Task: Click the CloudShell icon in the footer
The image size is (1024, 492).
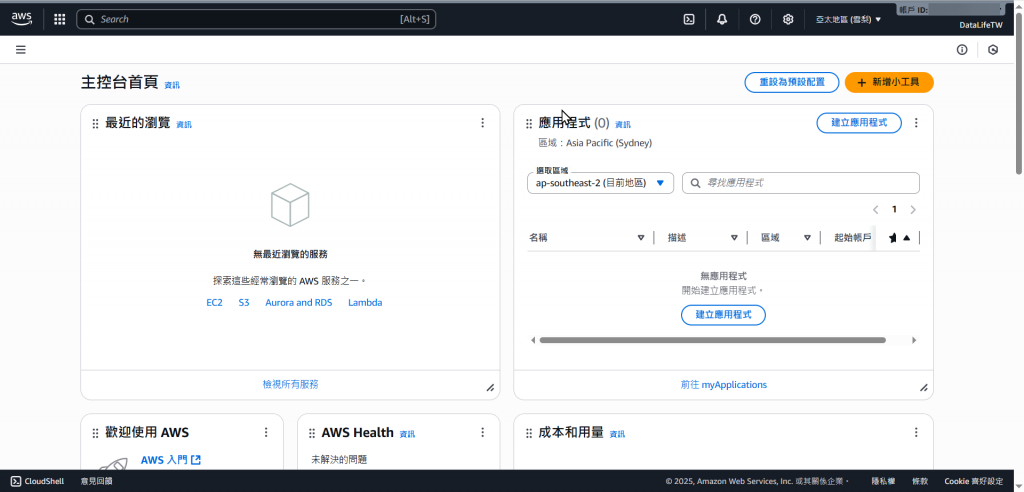Action: (16, 482)
